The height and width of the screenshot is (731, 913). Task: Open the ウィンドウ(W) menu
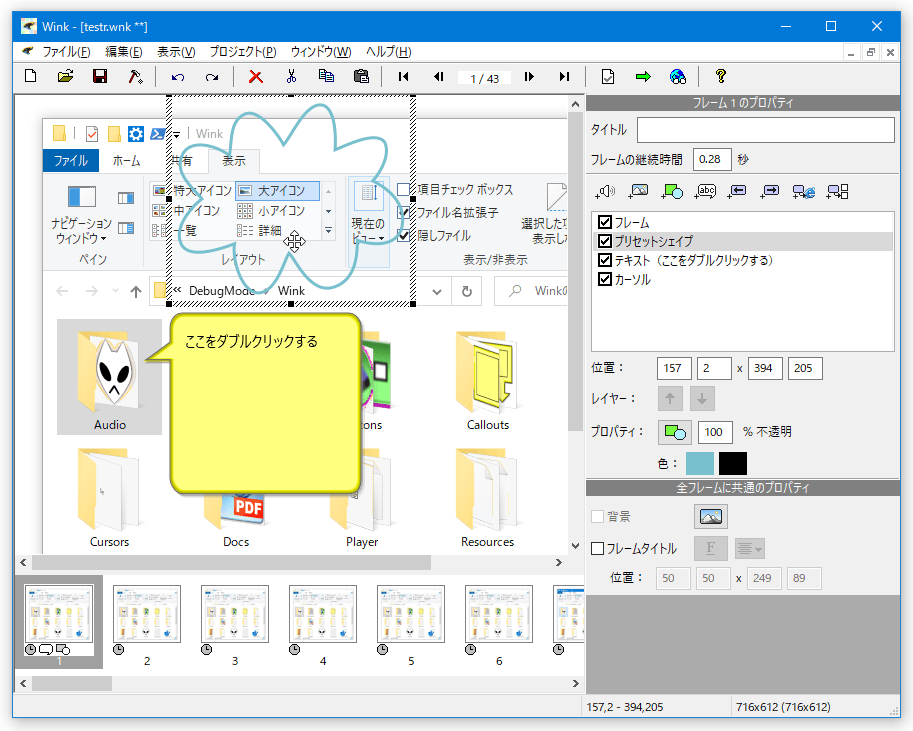tap(321, 52)
